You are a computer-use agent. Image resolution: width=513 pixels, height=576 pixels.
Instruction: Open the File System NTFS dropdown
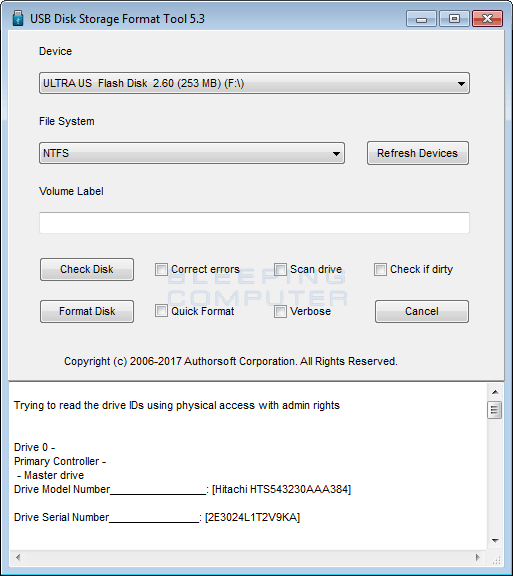tap(192, 153)
